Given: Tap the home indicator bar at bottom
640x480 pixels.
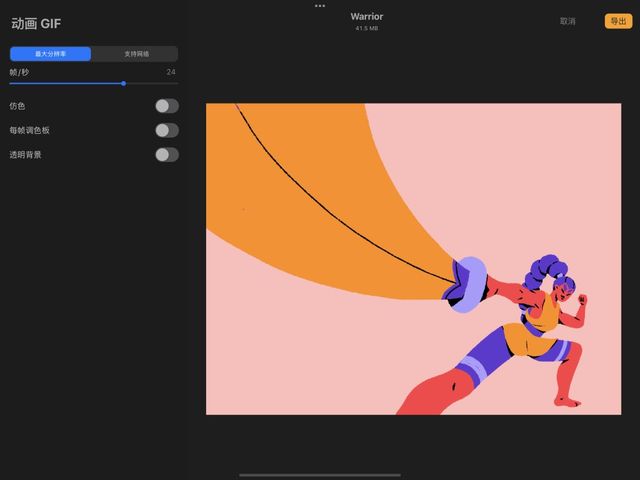Looking at the screenshot, I should pos(320,475).
